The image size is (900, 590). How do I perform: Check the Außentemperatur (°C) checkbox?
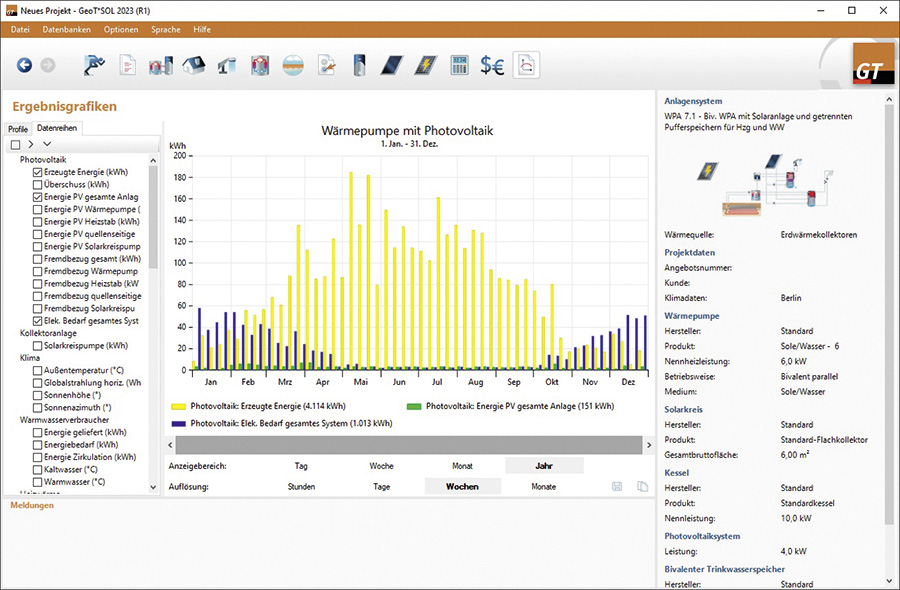(38, 370)
